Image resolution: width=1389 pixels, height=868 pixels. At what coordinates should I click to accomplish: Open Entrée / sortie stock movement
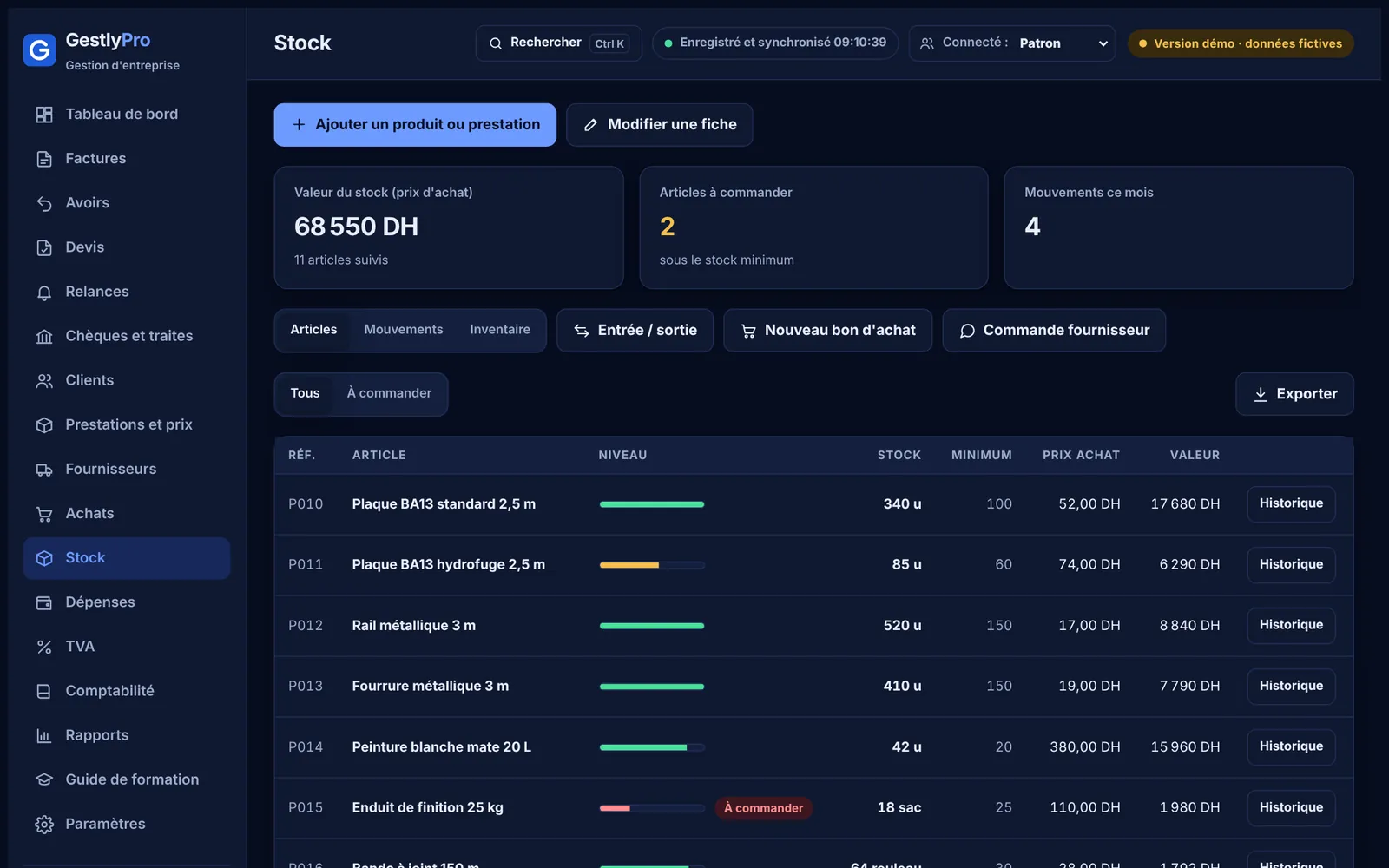[x=635, y=331]
